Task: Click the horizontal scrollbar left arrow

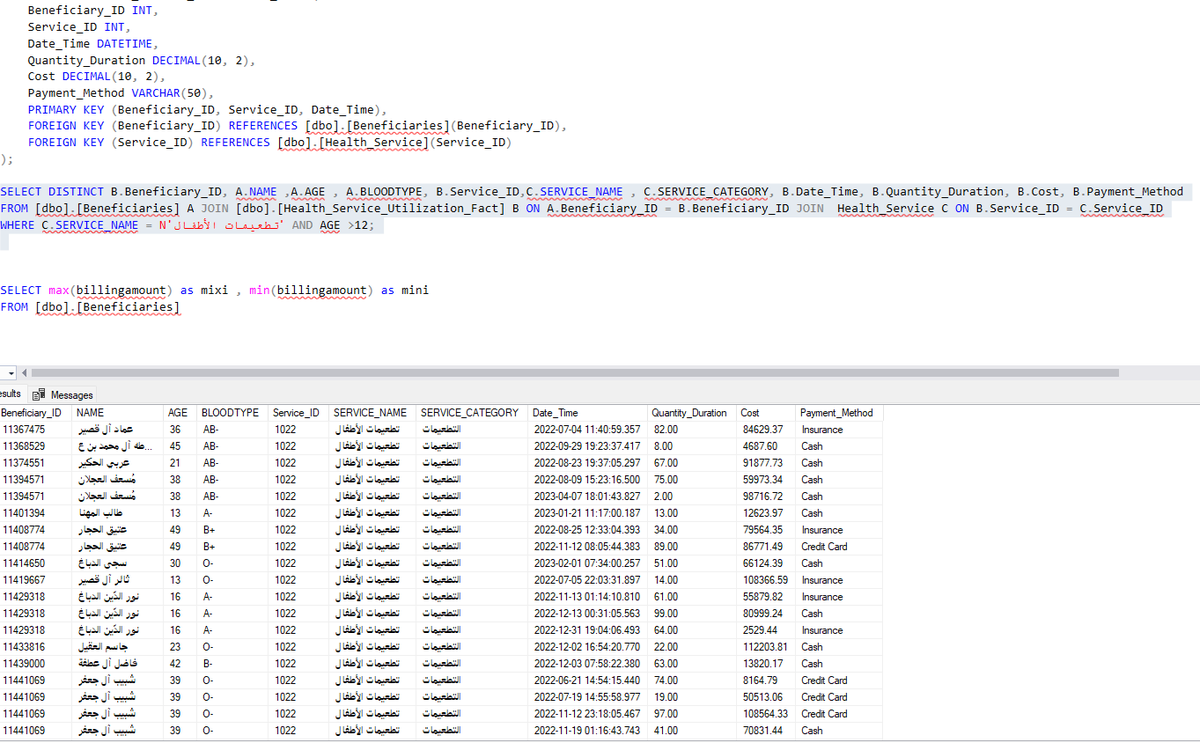Action: tap(23, 372)
